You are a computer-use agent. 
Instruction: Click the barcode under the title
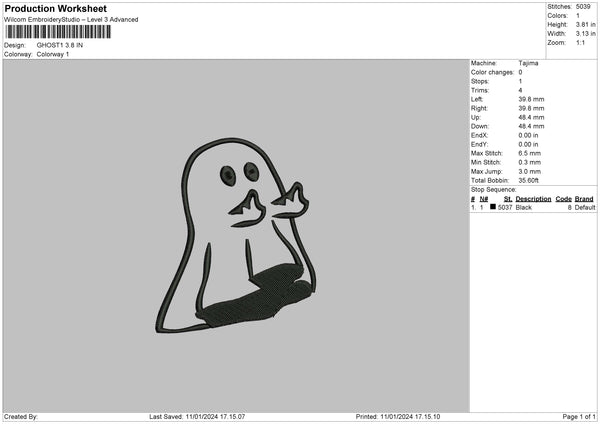(58, 32)
